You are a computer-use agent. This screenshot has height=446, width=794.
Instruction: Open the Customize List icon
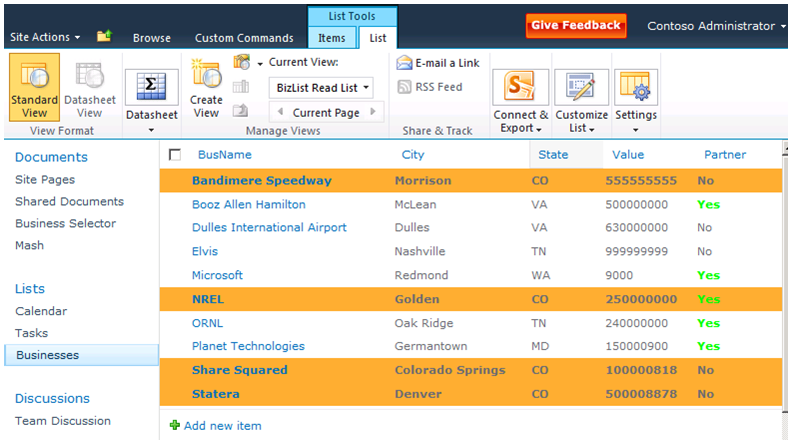pyautogui.click(x=580, y=90)
